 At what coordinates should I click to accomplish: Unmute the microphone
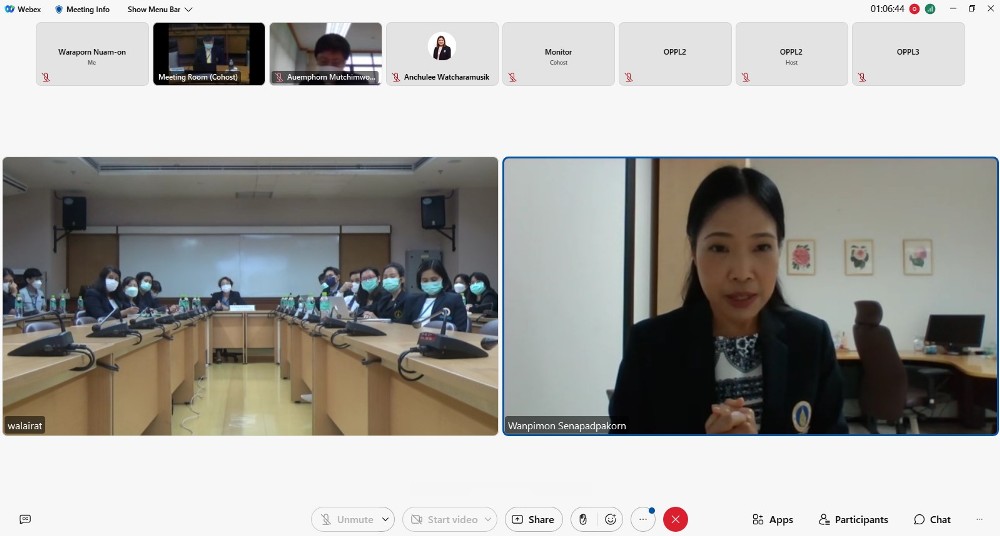[346, 520]
